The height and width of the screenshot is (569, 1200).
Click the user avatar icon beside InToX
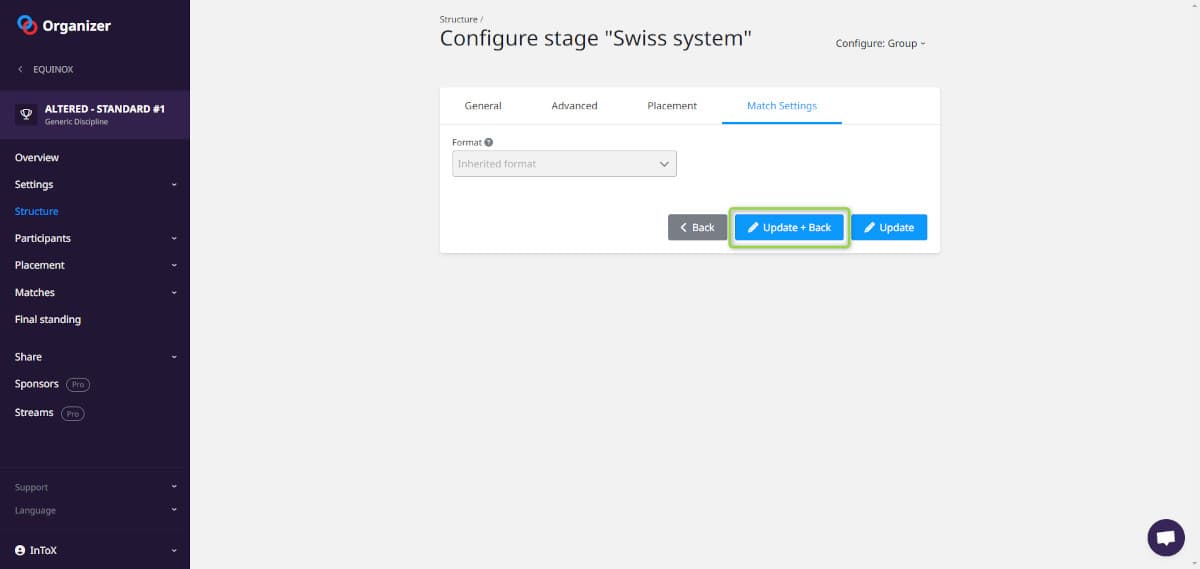coord(20,550)
